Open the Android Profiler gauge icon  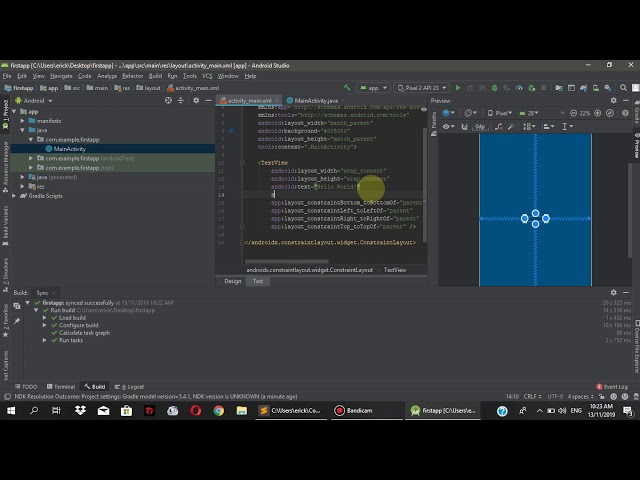[x=519, y=88]
